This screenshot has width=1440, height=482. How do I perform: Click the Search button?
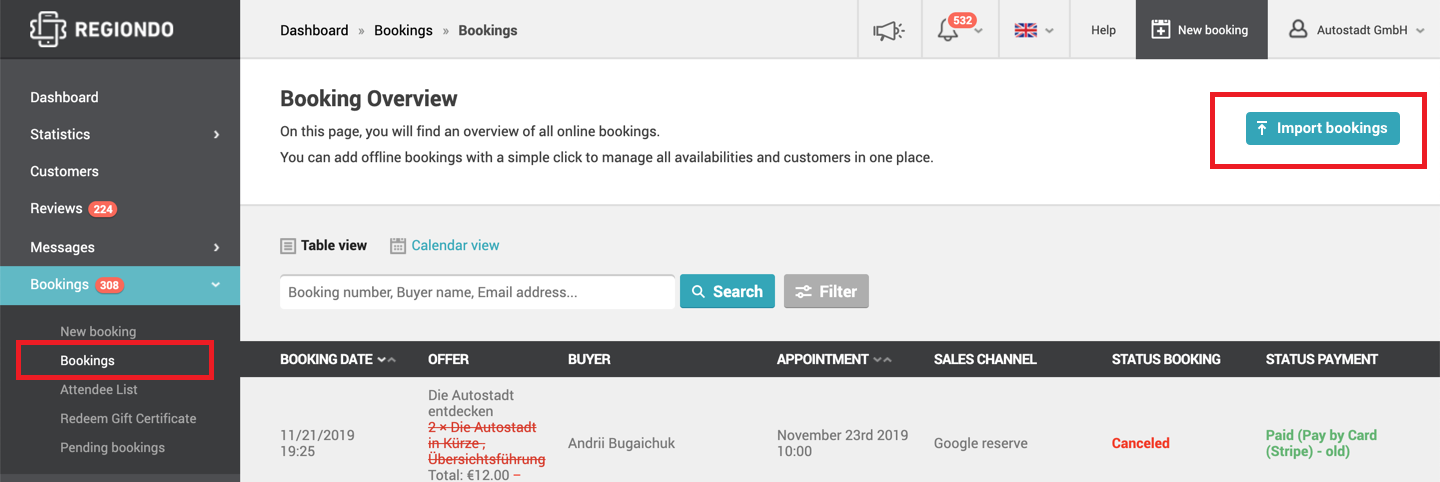pyautogui.click(x=727, y=291)
